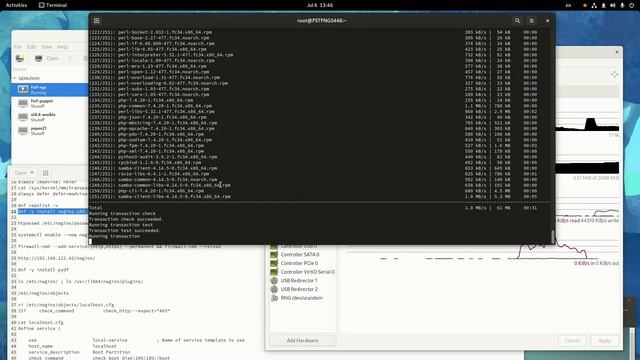Open search in the terminal window
This screenshot has width=640, height=360.
(x=517, y=21)
